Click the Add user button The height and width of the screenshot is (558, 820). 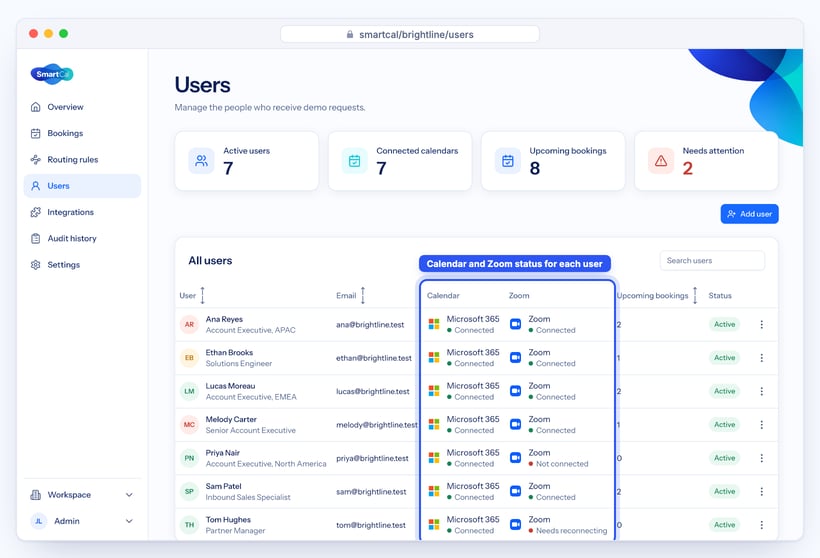[749, 214]
